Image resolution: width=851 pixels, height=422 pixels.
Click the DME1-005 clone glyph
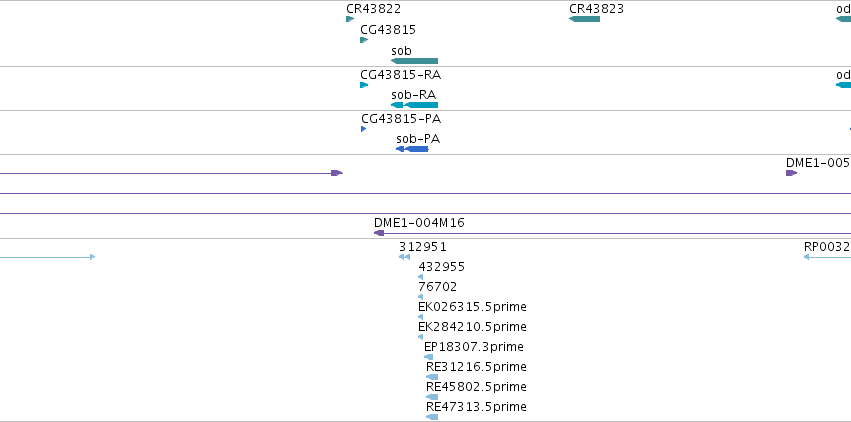(x=791, y=173)
